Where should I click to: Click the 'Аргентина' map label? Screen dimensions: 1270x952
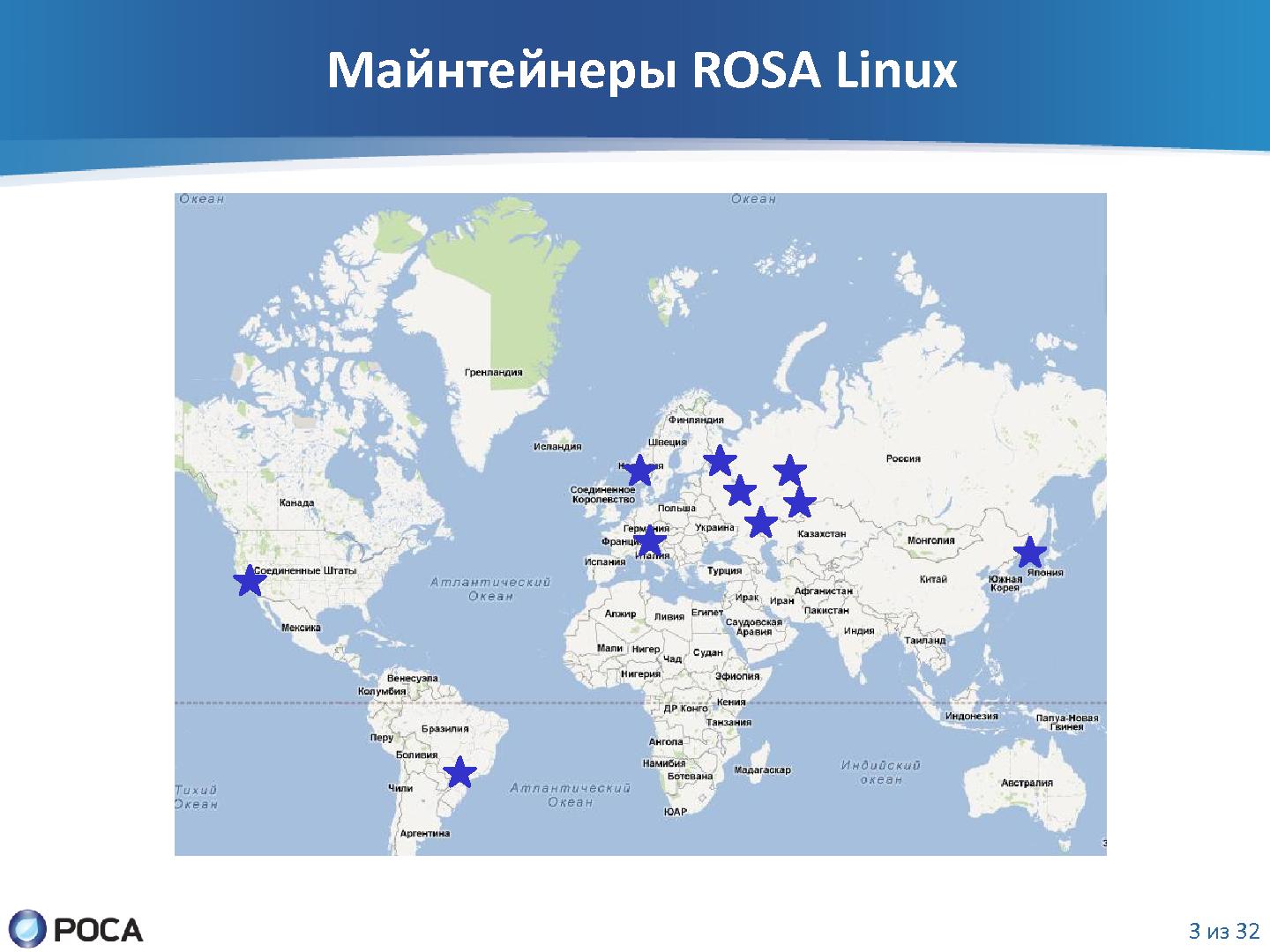point(425,833)
